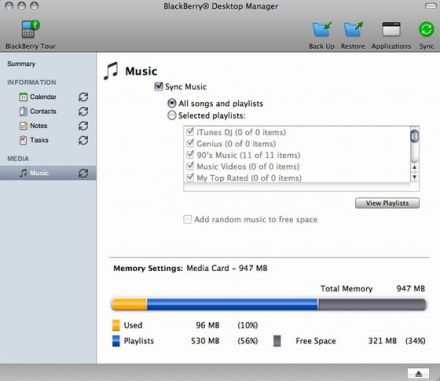Click the '530 MB' playlists value
440x381 pixels.
coord(205,341)
